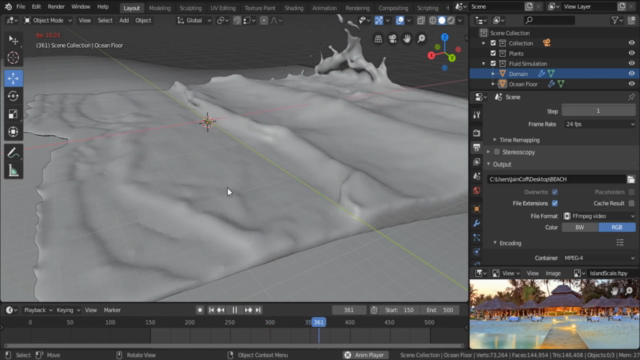Hide the Plants collection
Screen dimensions: 640x360
631,53
